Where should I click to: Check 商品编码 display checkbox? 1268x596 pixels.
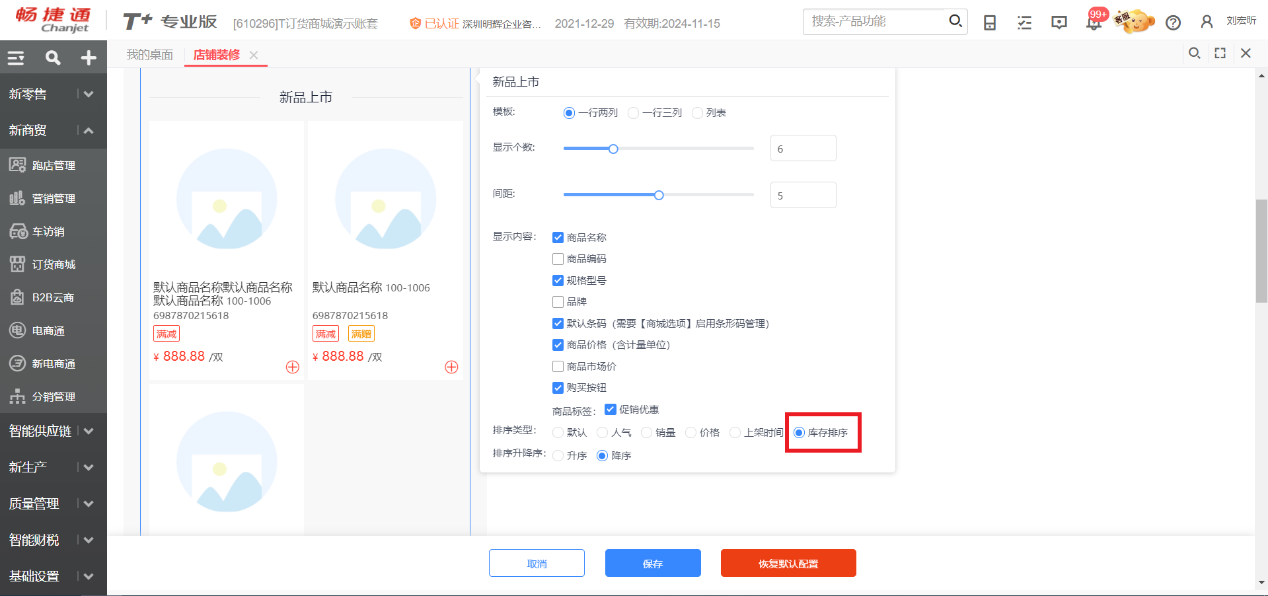(558, 259)
